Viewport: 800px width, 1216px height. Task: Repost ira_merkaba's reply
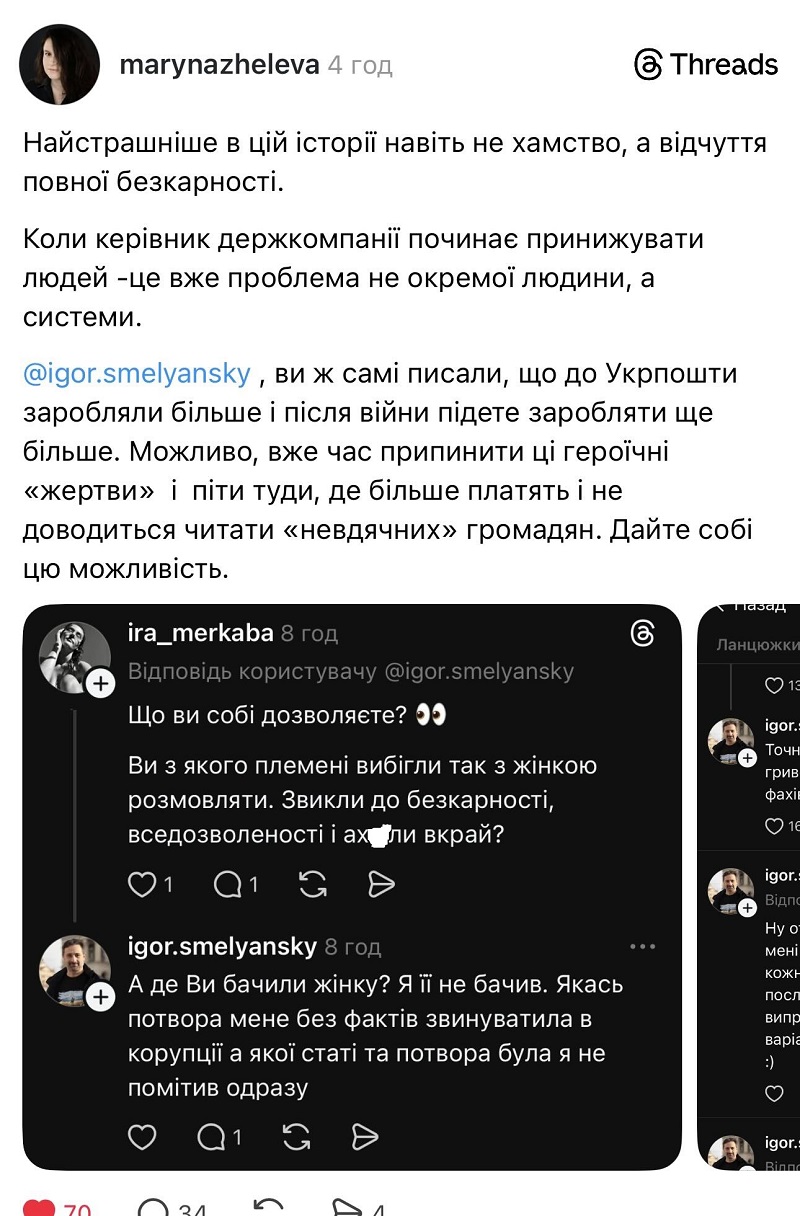313,884
